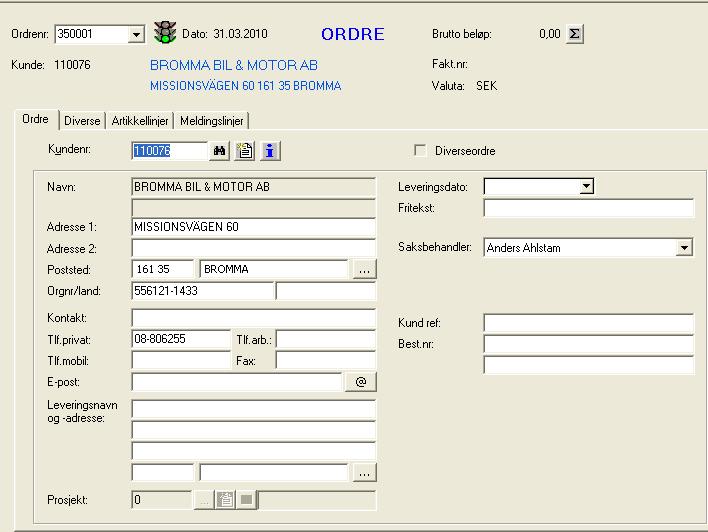This screenshot has width=708, height=532.
Task: Open the Poststed lookup ellipsis button
Action: pyautogui.click(x=364, y=270)
